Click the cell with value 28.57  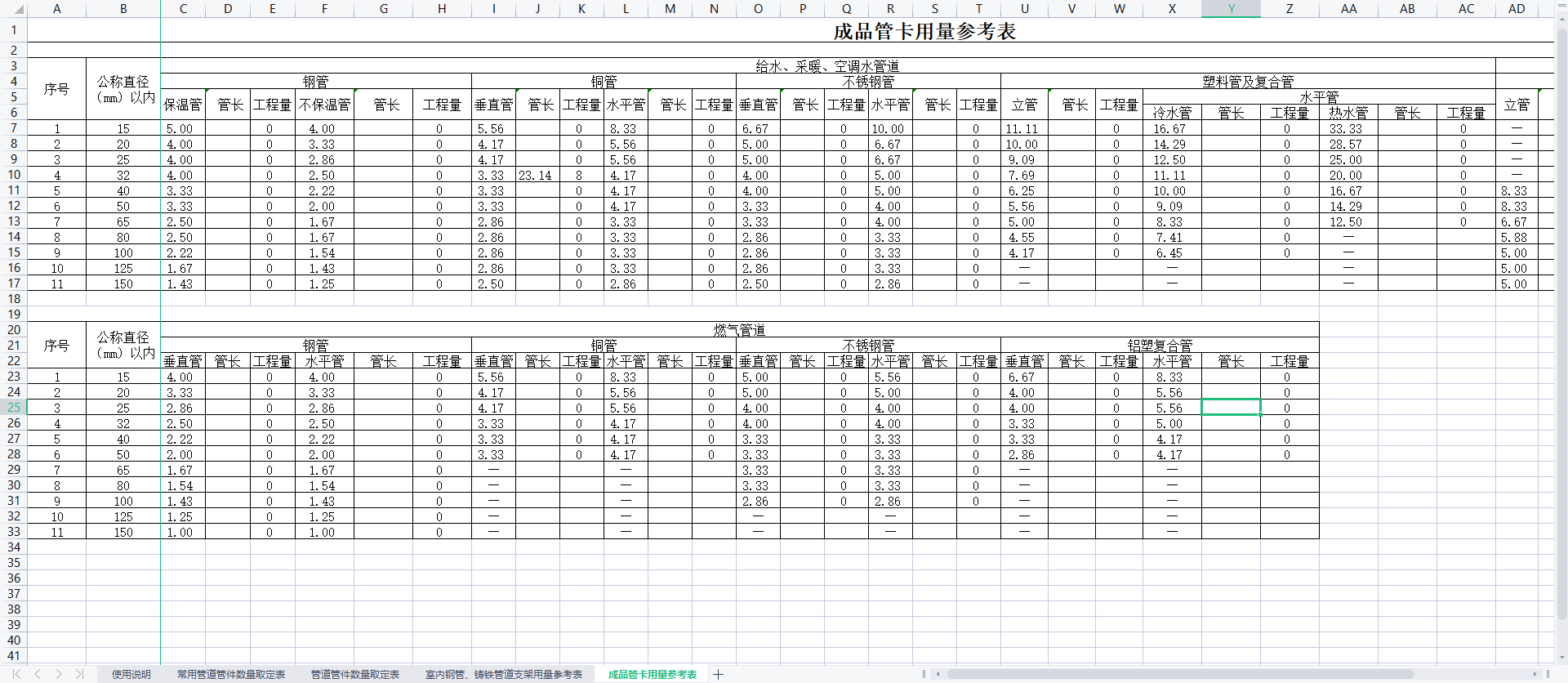pos(1348,144)
